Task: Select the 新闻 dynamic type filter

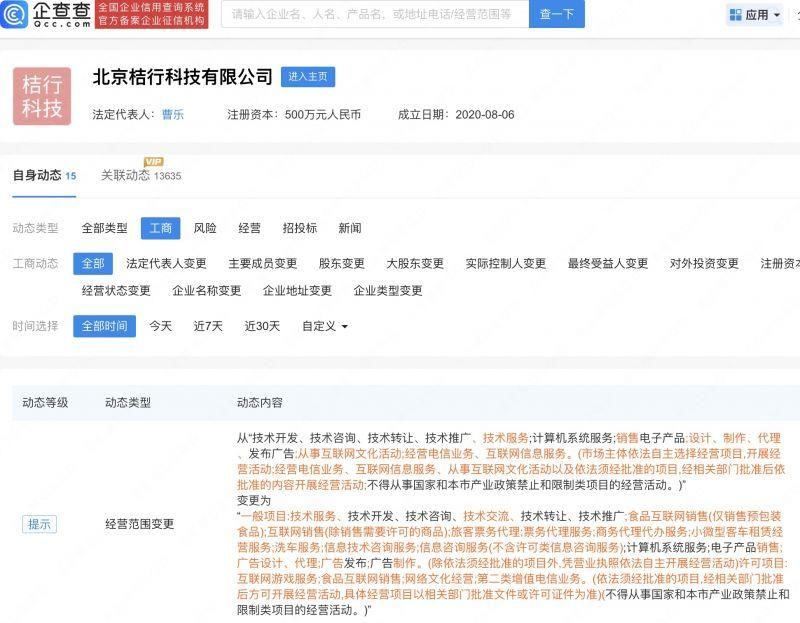Action: click(349, 228)
